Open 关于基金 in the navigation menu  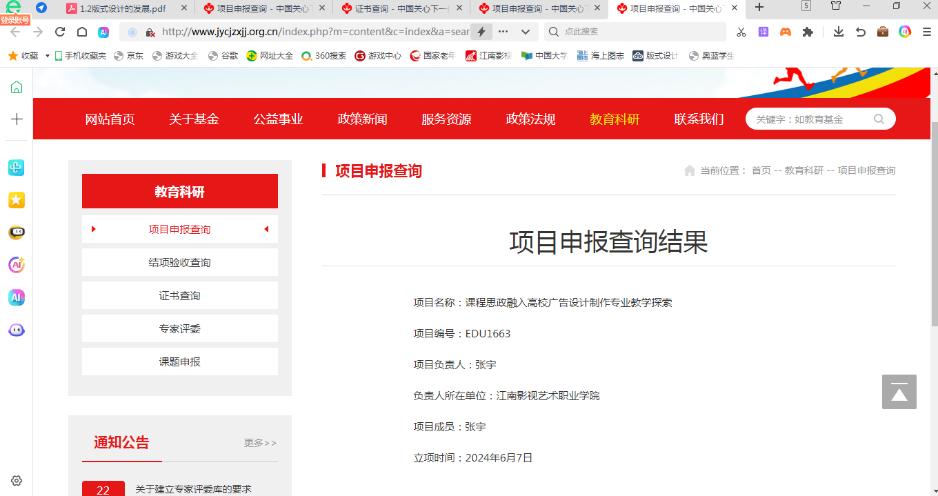click(x=194, y=119)
